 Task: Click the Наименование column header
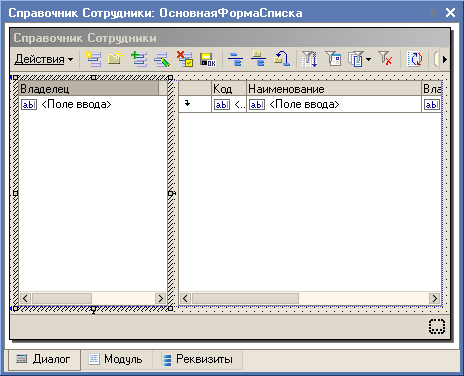(334, 89)
